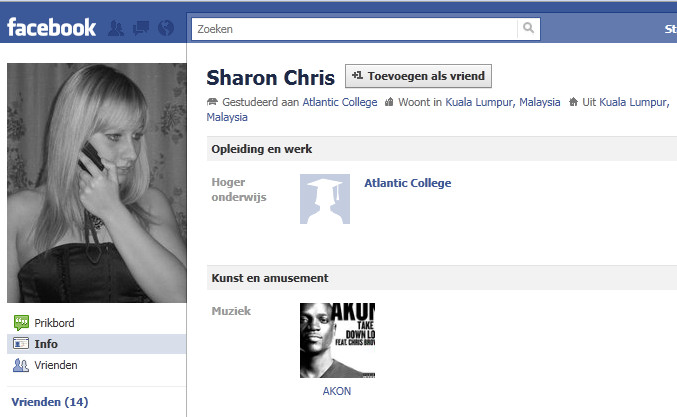This screenshot has height=417, width=677.
Task: Click the Hoger onderwijs label
Action: pos(239,190)
